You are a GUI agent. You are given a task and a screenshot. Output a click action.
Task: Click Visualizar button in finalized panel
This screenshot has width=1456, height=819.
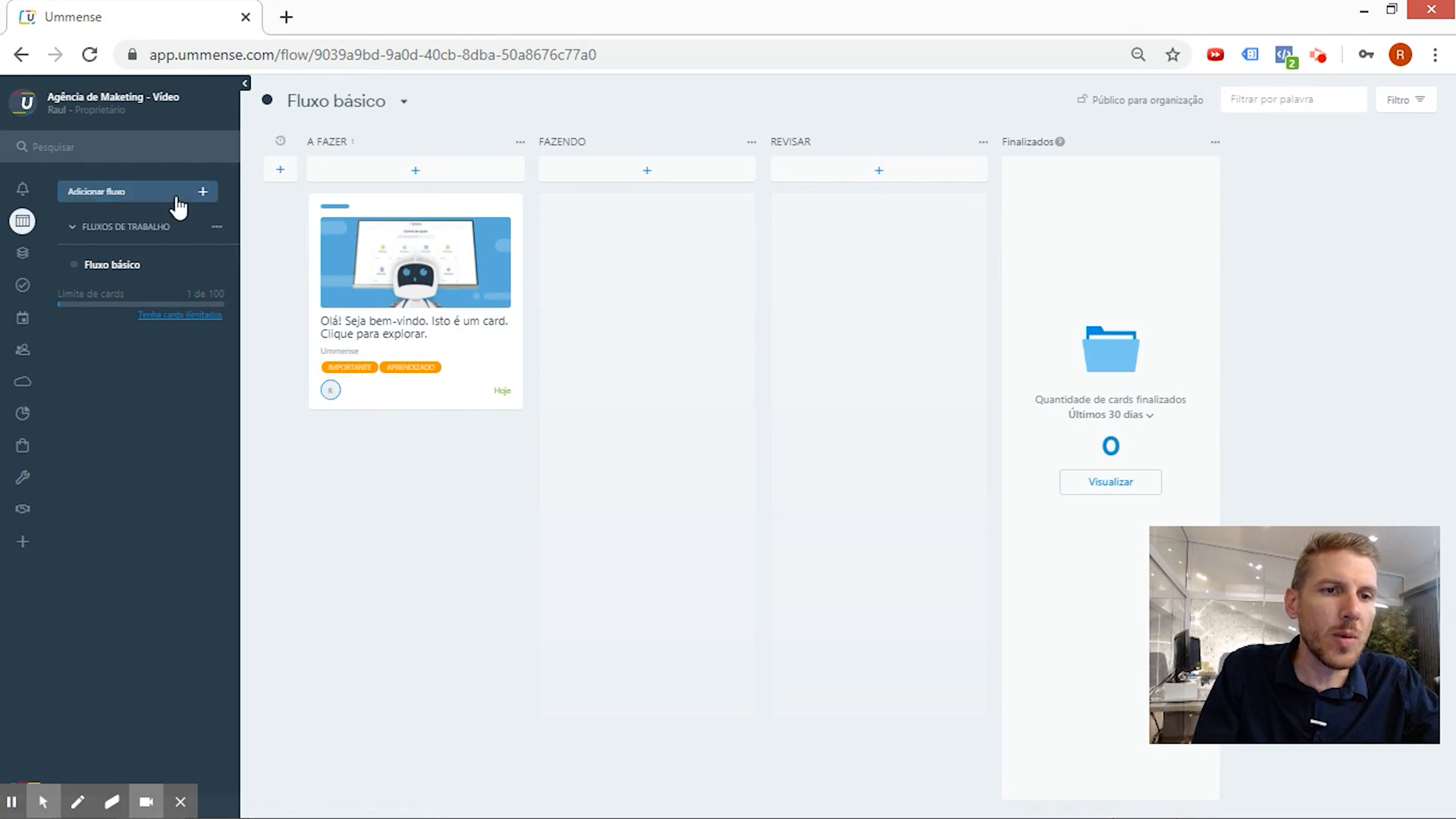pos(1110,481)
